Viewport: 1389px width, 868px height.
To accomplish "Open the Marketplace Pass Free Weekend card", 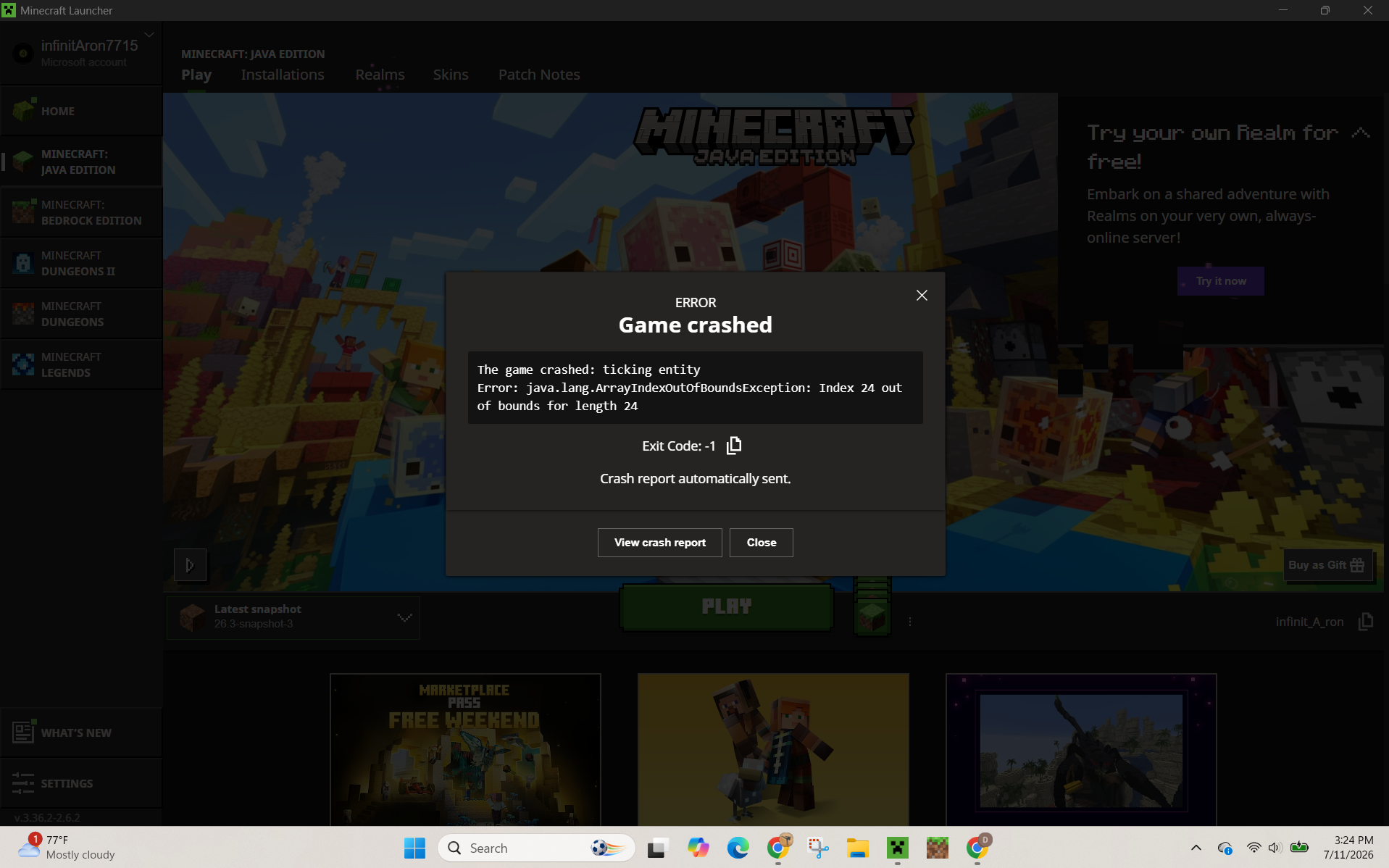I will [x=465, y=750].
